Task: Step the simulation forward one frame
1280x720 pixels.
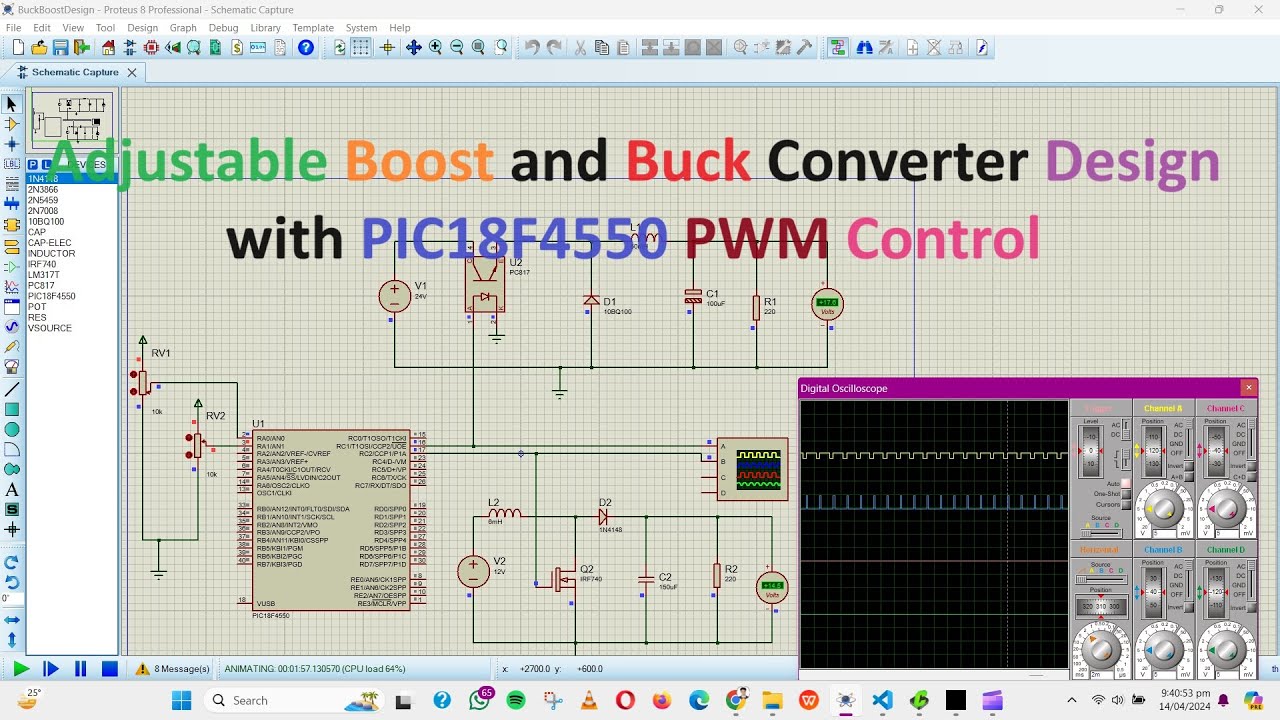Action: 51,669
